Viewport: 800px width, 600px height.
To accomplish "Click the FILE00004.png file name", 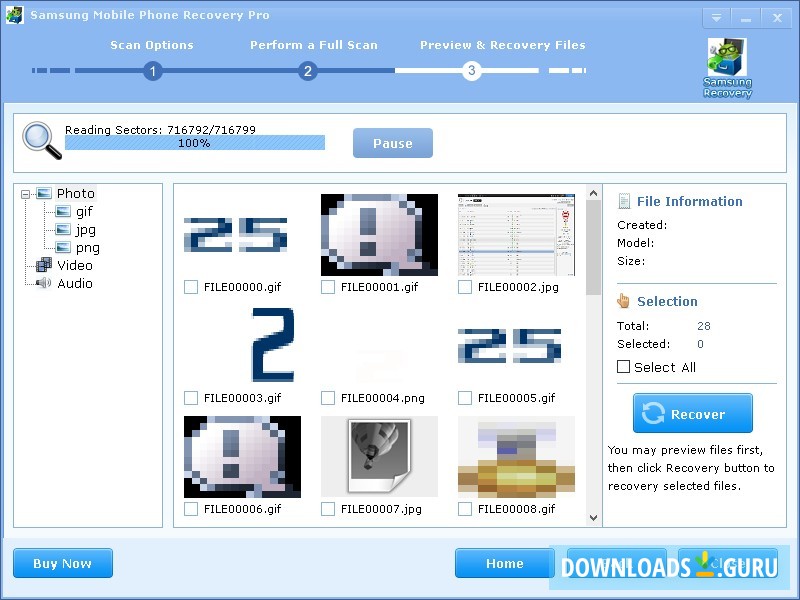I will pos(383,398).
